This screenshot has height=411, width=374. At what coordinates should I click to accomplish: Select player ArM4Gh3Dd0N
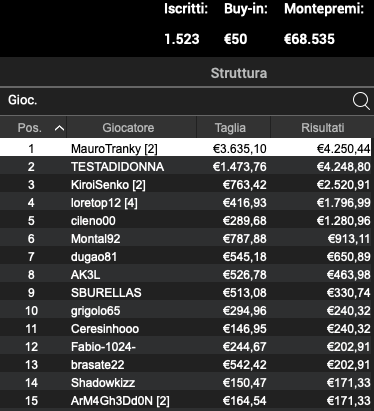tap(186, 400)
